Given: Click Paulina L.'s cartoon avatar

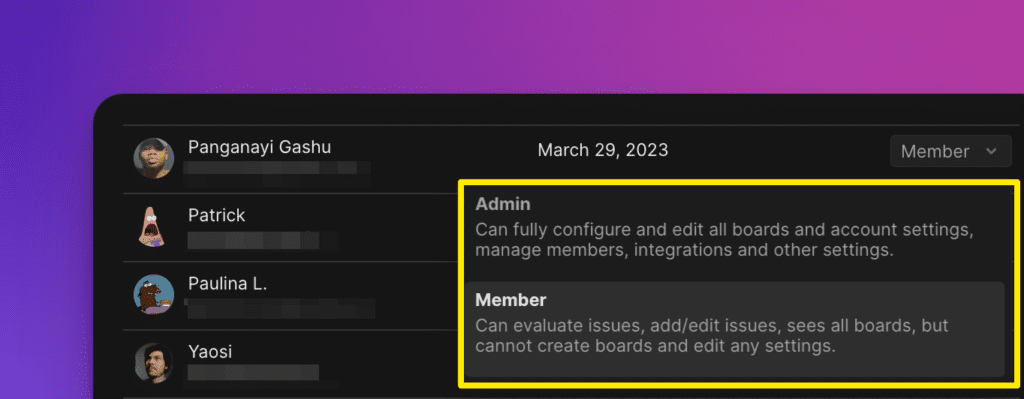Looking at the screenshot, I should click(154, 295).
